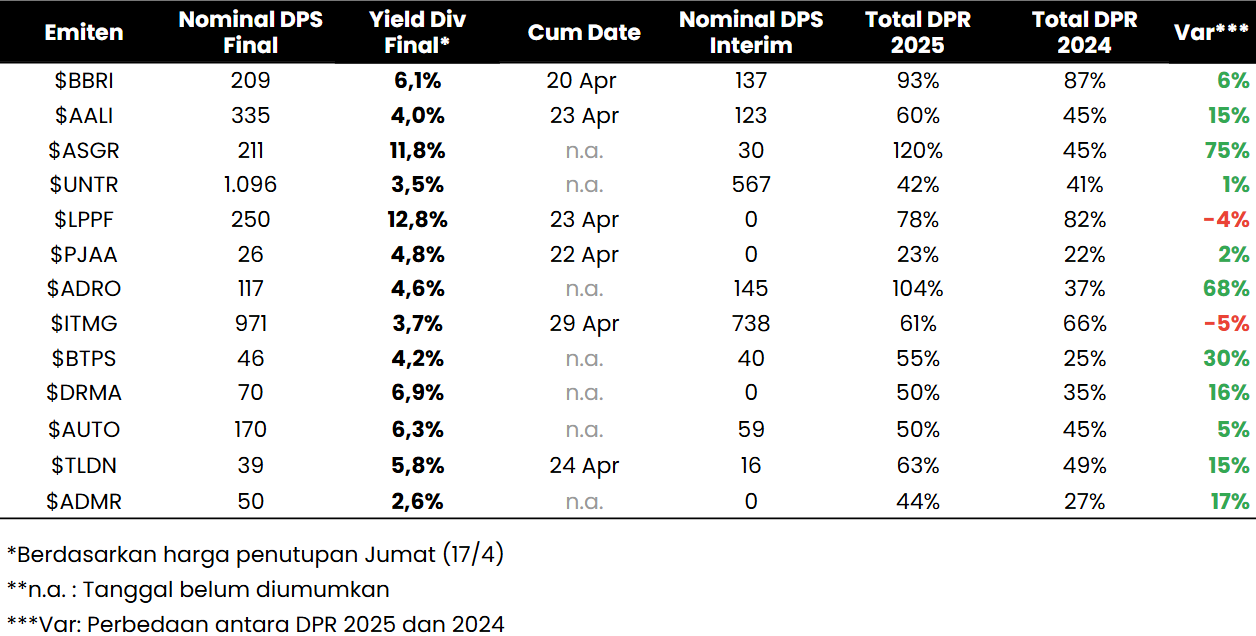This screenshot has height=636, width=1256.
Task: Click the Emiten column header
Action: click(x=84, y=32)
